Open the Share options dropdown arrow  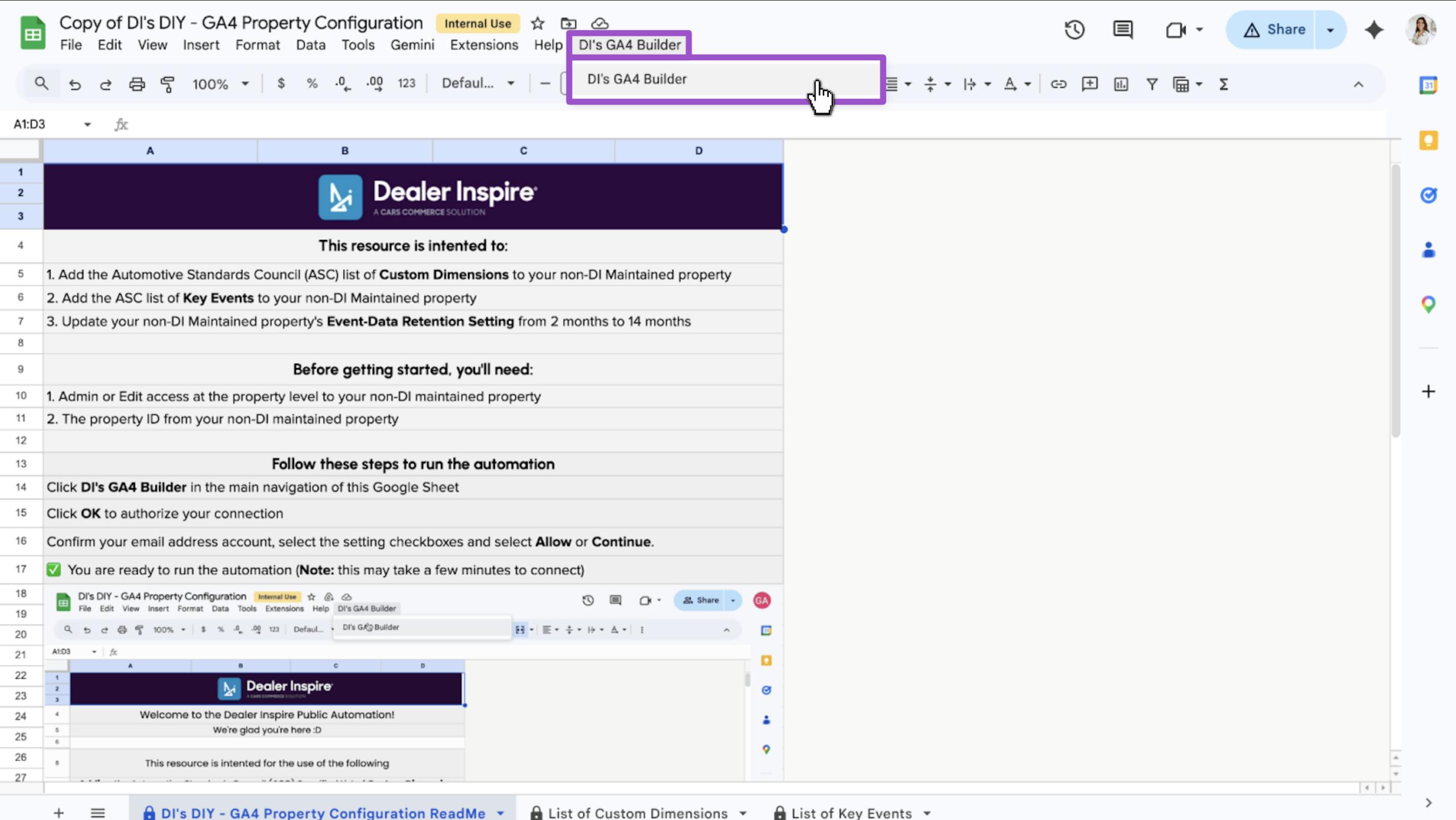(x=1330, y=30)
